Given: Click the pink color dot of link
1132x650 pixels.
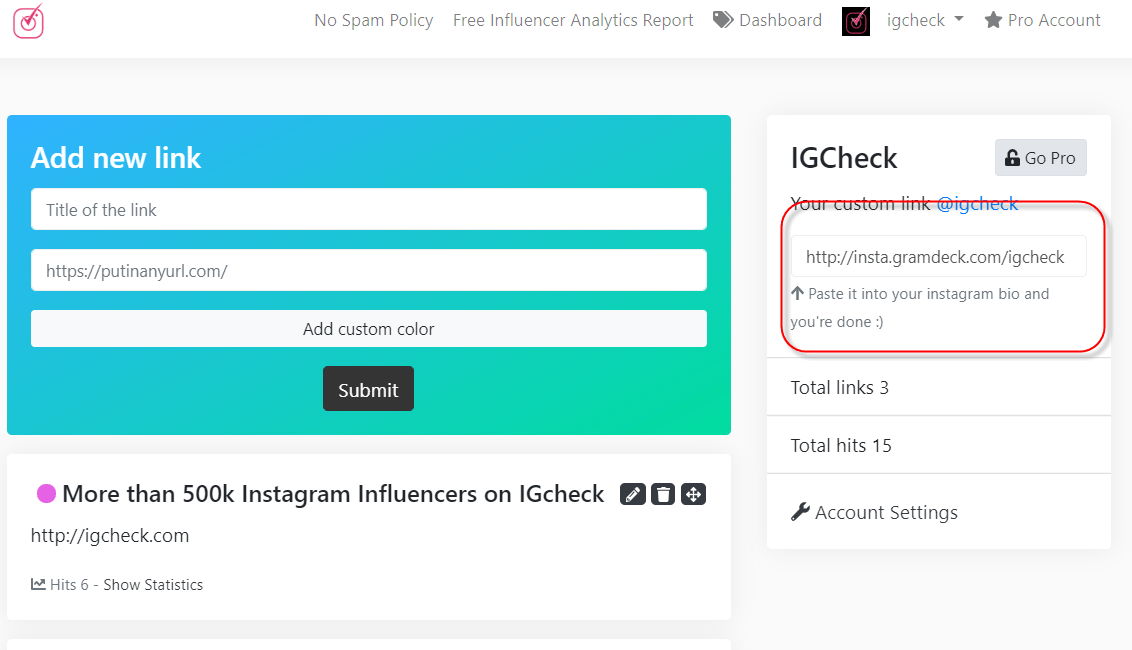Looking at the screenshot, I should click(x=46, y=493).
